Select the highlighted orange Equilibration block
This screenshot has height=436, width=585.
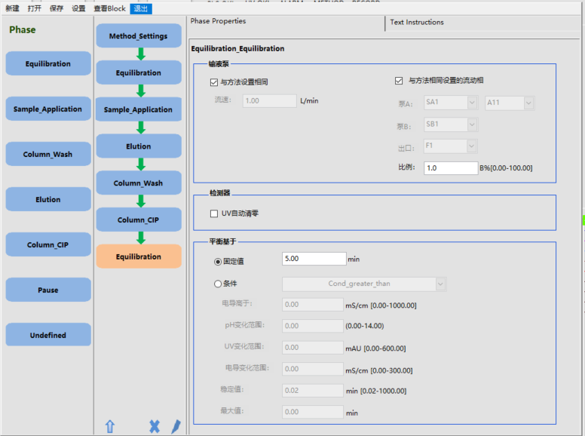tap(138, 256)
